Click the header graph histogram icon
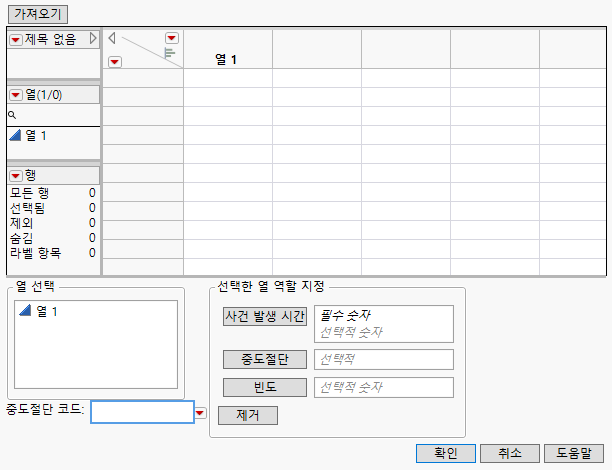Viewport: 612px width, 470px height. pyautogui.click(x=169, y=53)
